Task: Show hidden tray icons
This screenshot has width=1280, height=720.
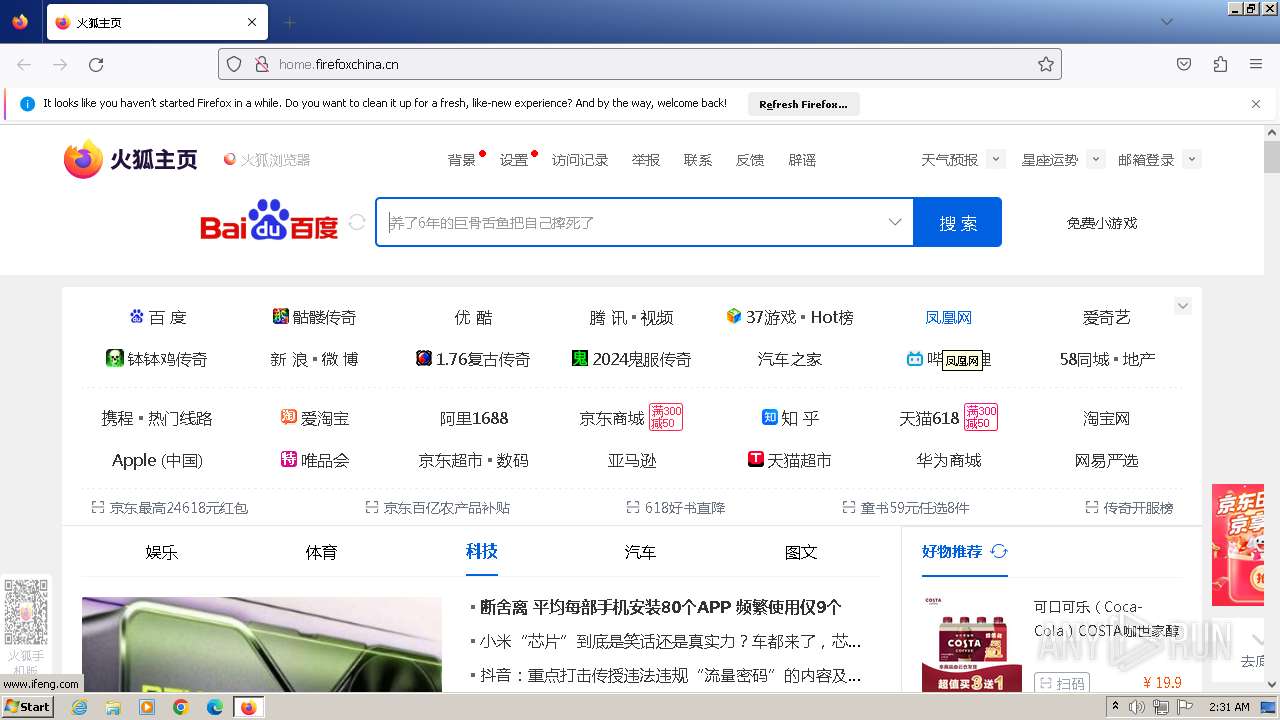Action: (1116, 707)
